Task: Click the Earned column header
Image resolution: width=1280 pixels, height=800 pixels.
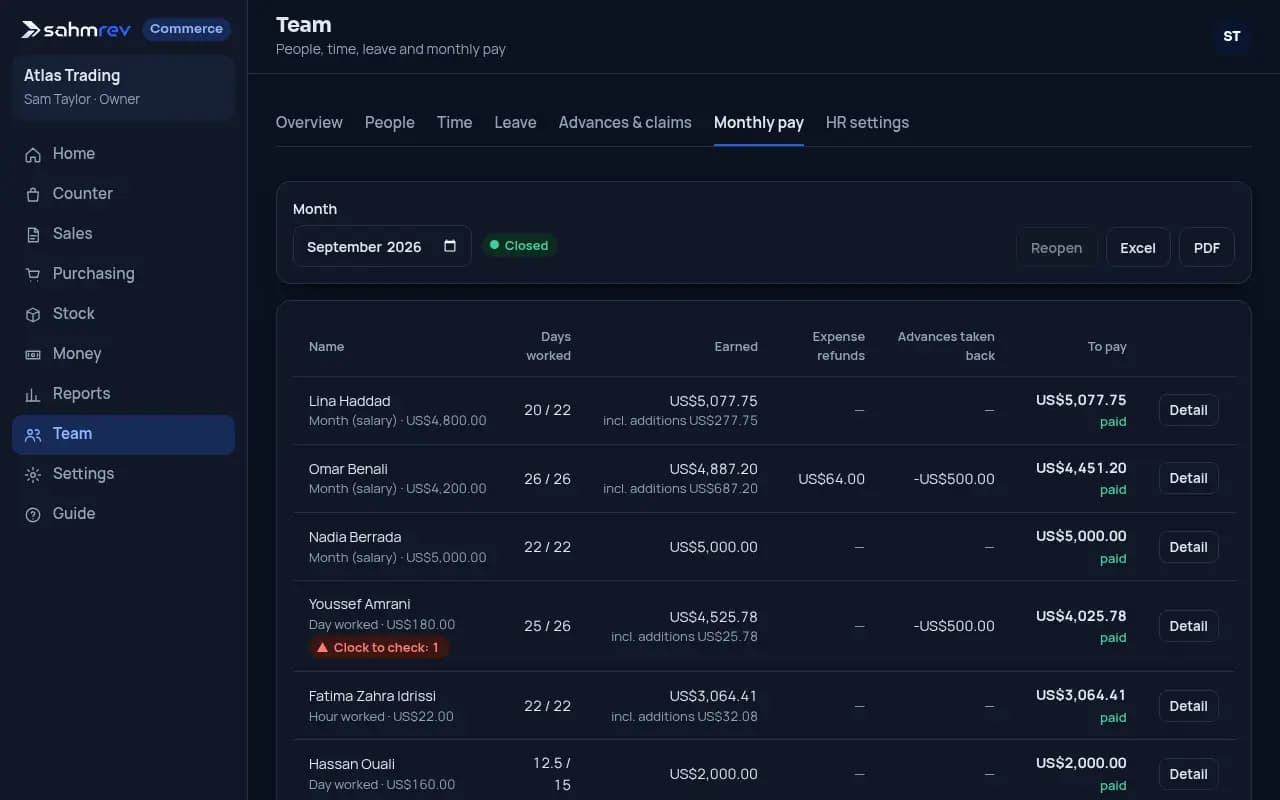Action: 736,346
